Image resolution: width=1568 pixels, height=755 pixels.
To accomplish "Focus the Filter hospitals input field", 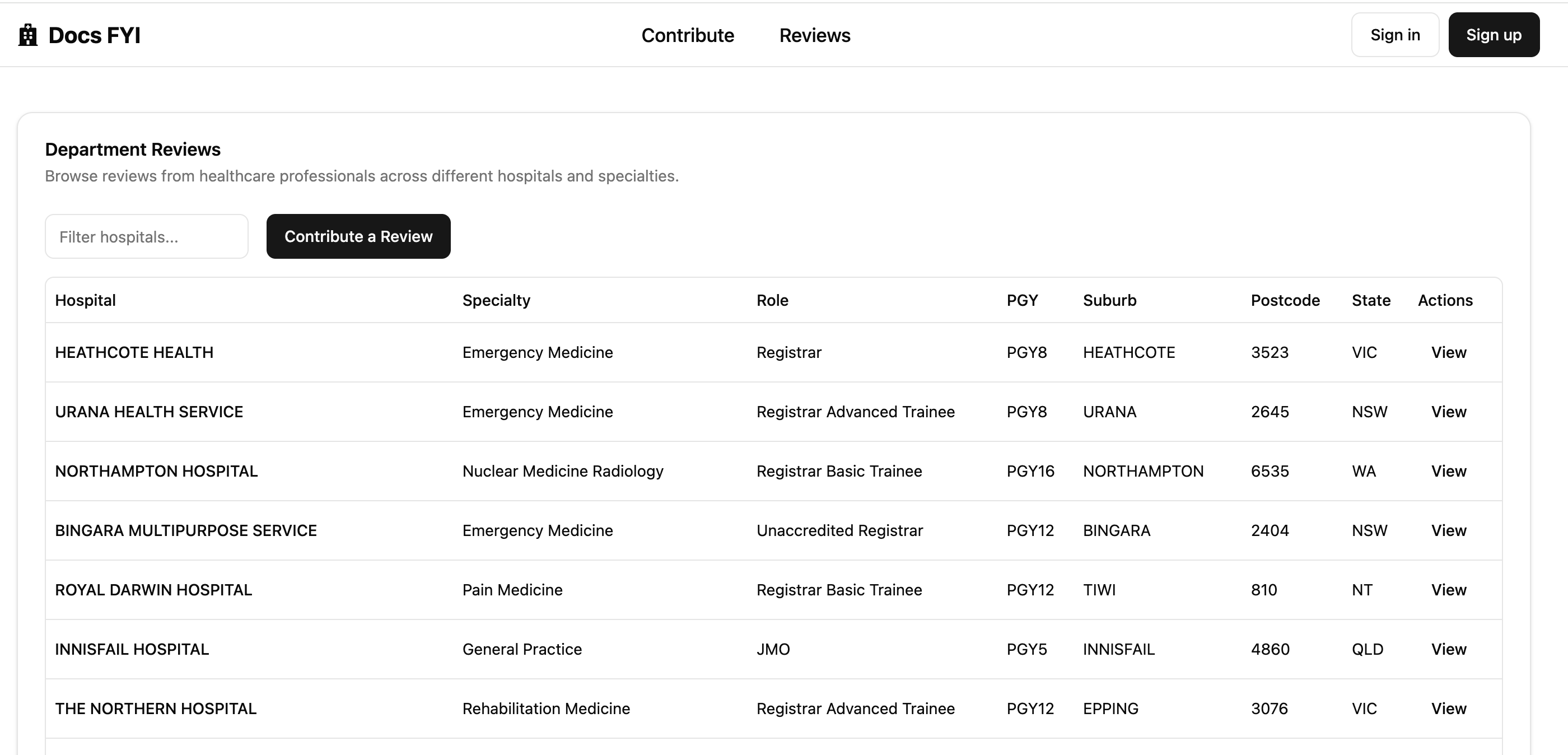I will coord(147,236).
